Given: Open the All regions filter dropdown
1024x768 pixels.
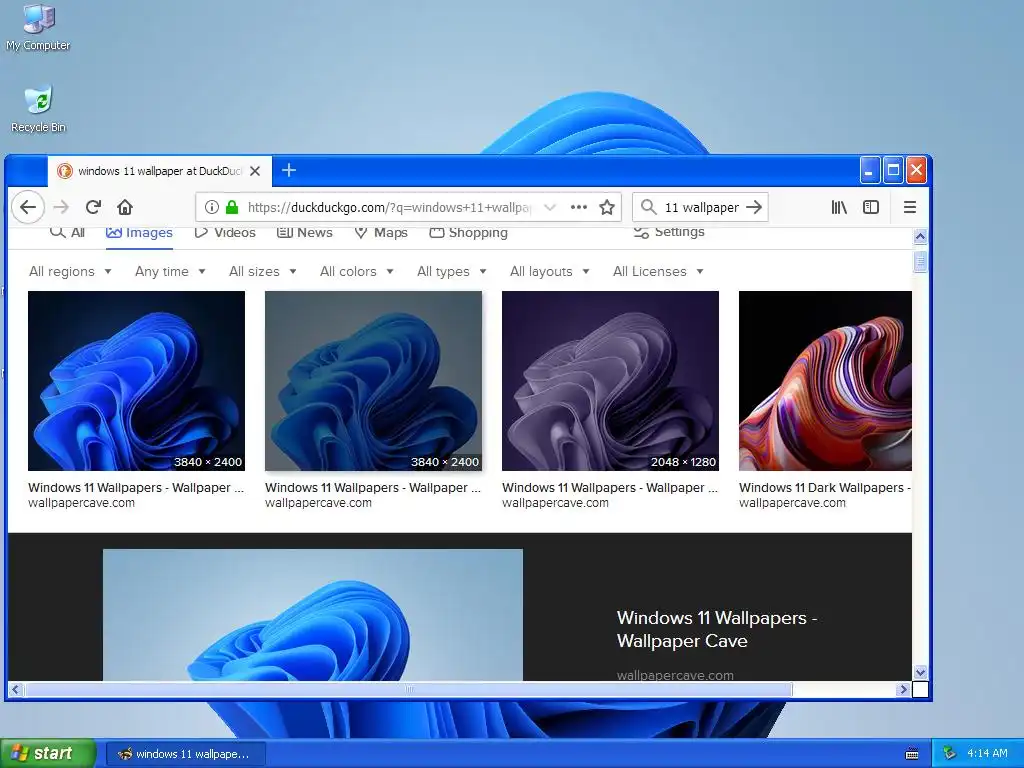Looking at the screenshot, I should 70,272.
